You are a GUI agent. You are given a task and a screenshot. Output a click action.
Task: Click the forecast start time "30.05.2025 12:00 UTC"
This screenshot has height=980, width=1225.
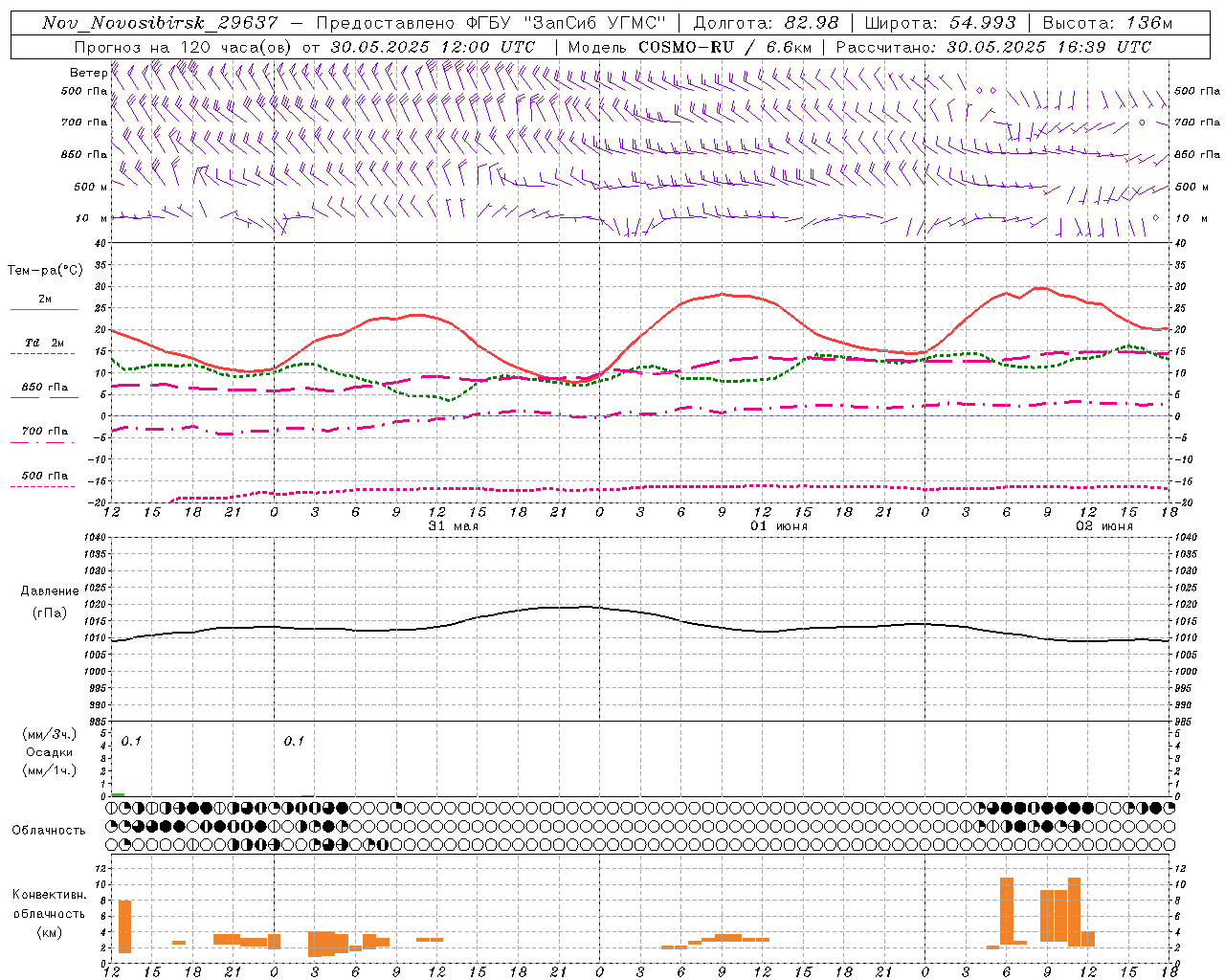433,47
